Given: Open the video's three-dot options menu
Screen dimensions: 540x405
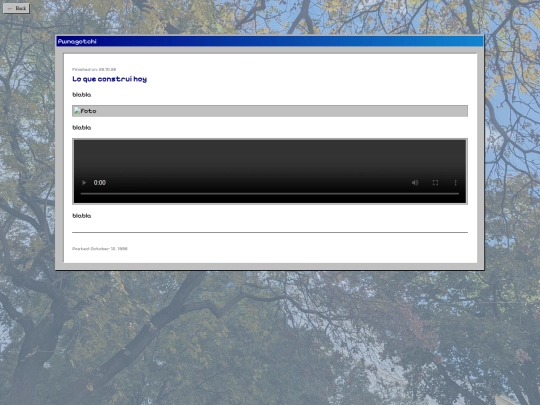Looking at the screenshot, I should click(x=455, y=183).
